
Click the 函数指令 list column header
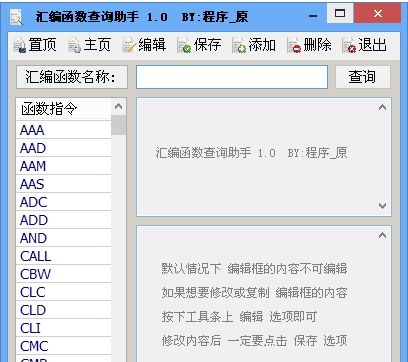click(63, 109)
